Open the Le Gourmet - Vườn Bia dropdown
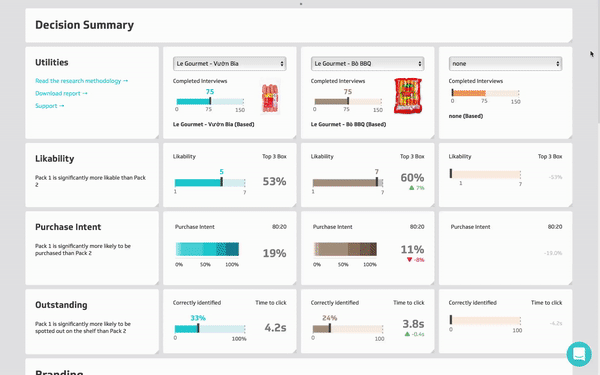Viewport: 600px width, 375px height. (230, 64)
